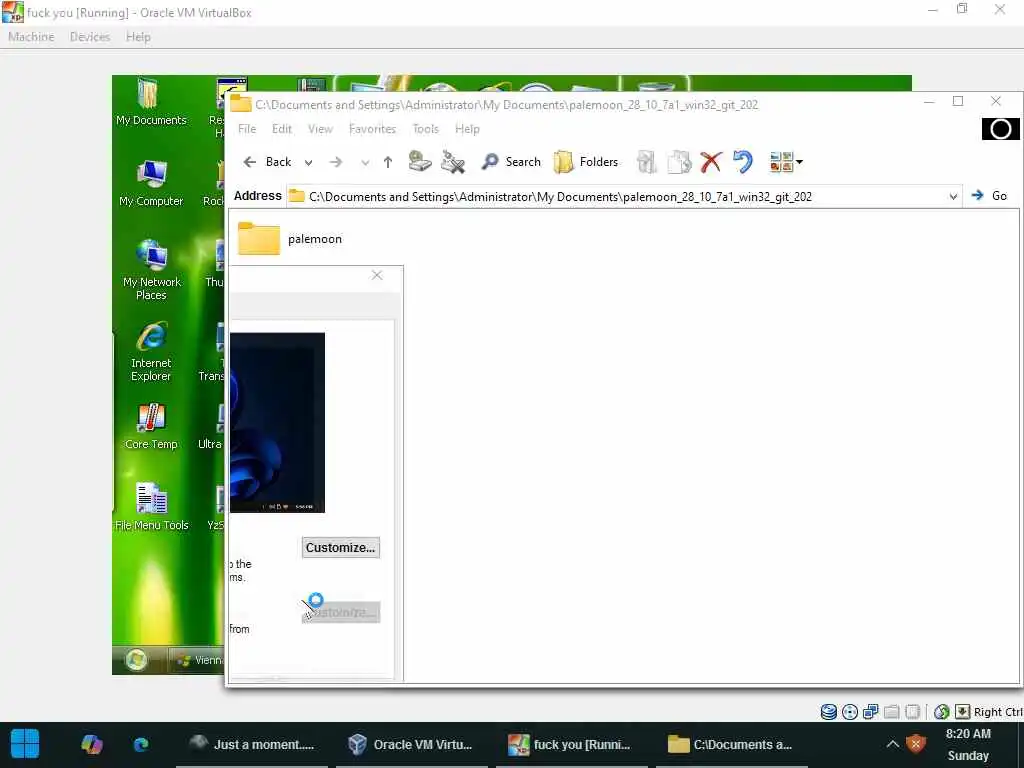Switch to the running VM taskbar item
This screenshot has height=768, width=1024.
click(x=570, y=744)
